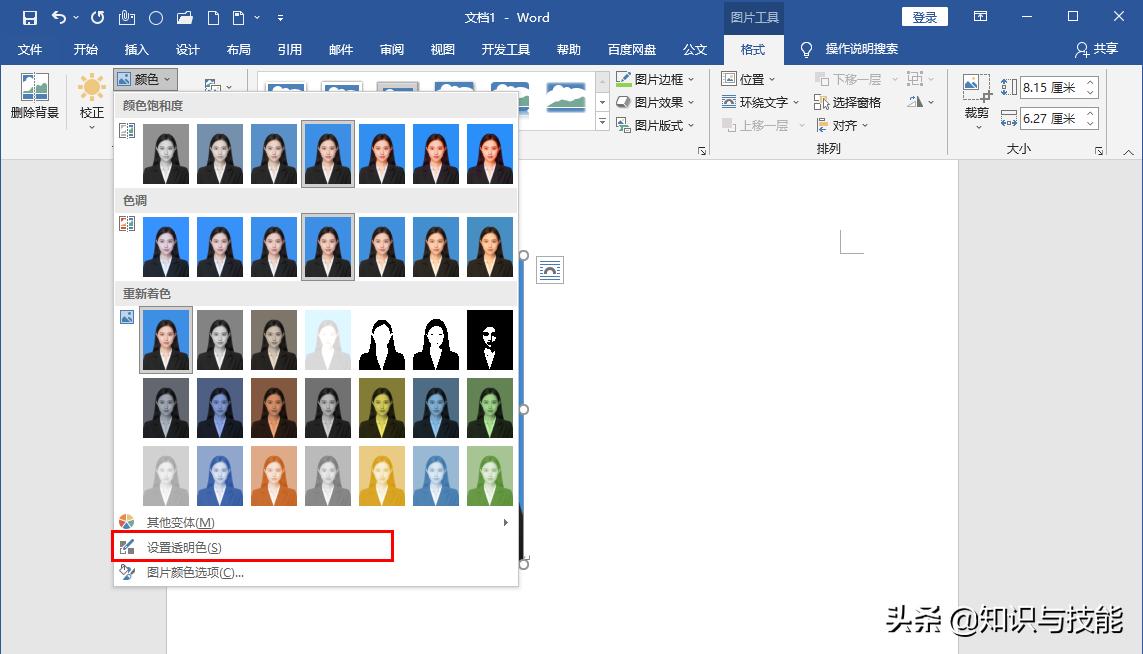Click the picture height input field showing 8.15 厘米
This screenshot has width=1143, height=654.
tap(1050, 88)
